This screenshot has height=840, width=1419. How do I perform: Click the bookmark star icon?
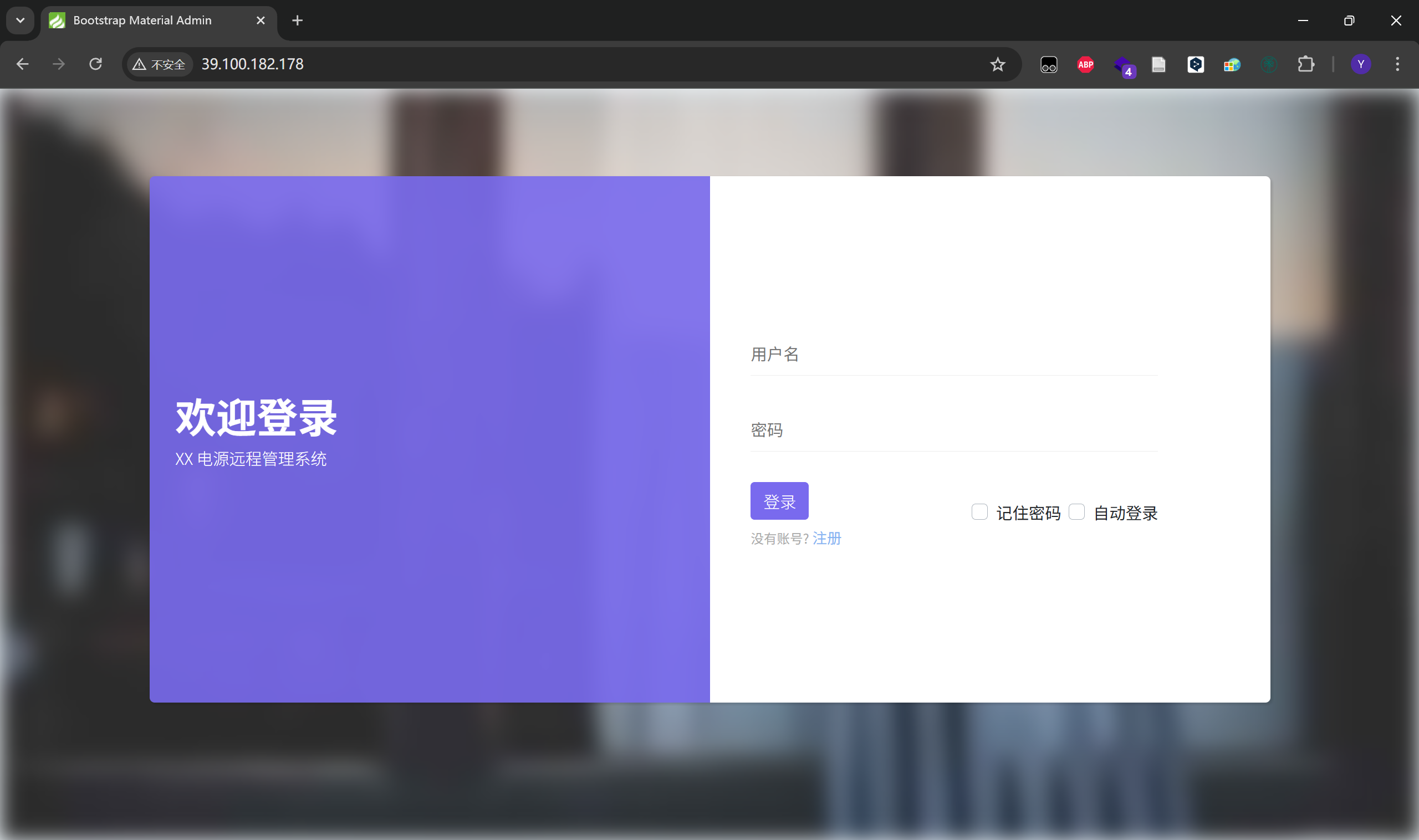[x=997, y=64]
